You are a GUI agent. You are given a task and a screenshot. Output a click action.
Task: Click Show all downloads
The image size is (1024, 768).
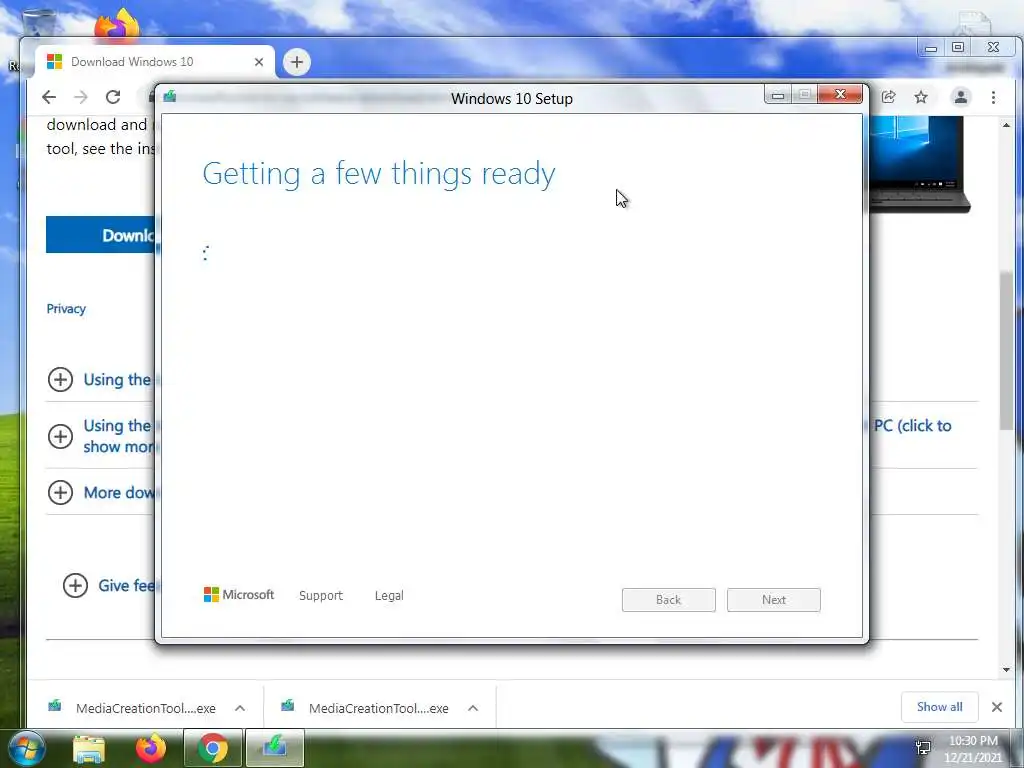[939, 707]
